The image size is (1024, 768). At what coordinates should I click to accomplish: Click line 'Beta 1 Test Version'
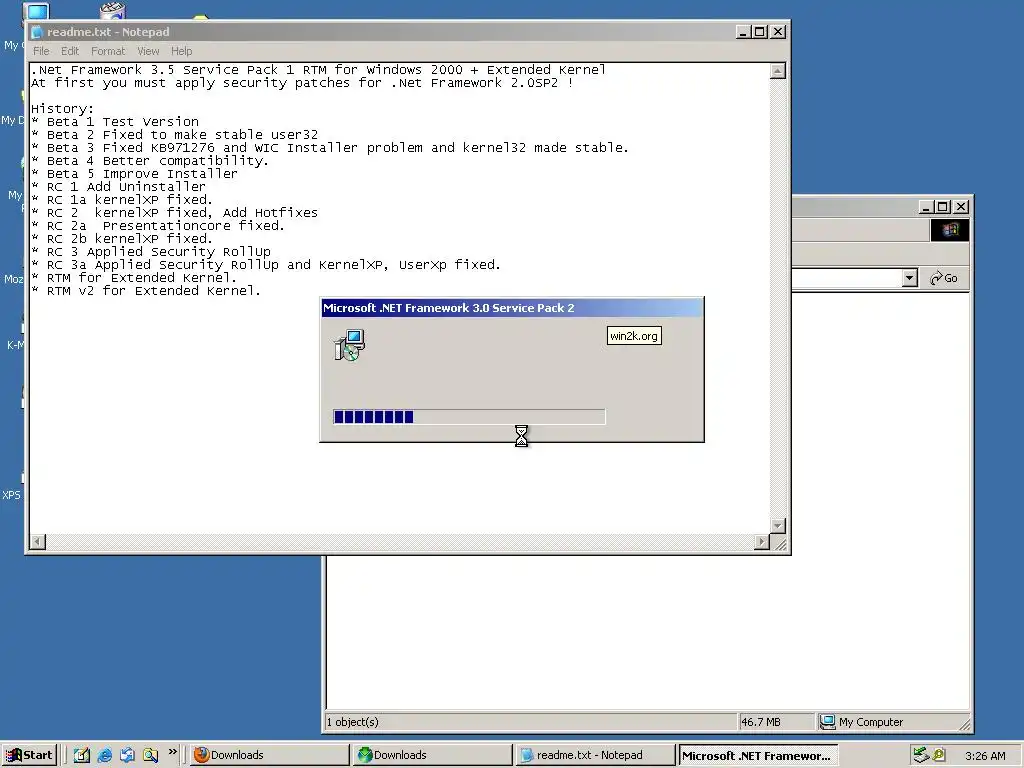click(x=115, y=121)
